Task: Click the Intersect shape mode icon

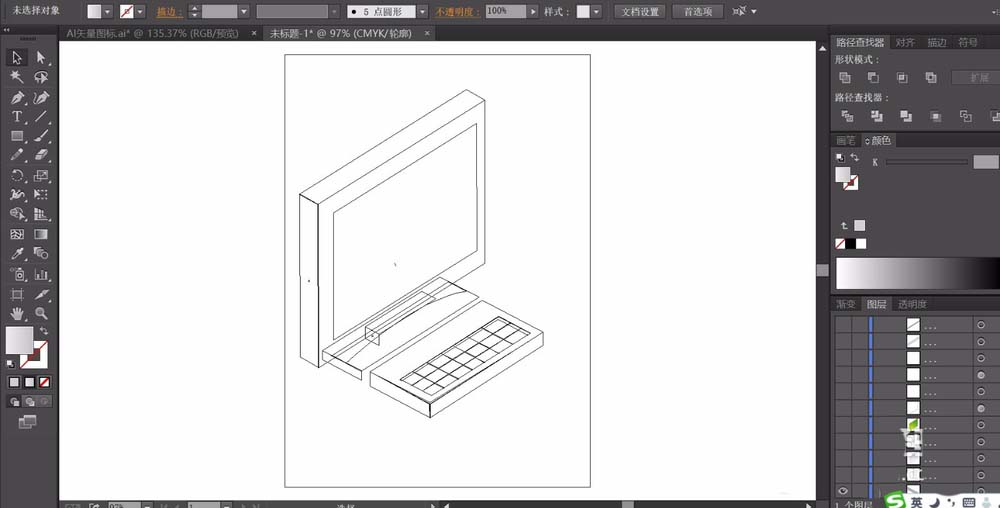Action: (902, 78)
